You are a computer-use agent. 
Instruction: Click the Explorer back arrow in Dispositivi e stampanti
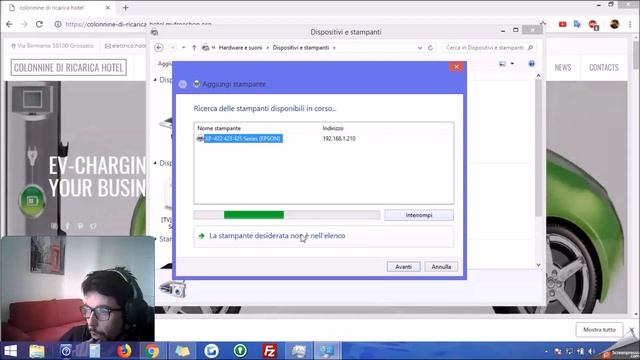(159, 48)
